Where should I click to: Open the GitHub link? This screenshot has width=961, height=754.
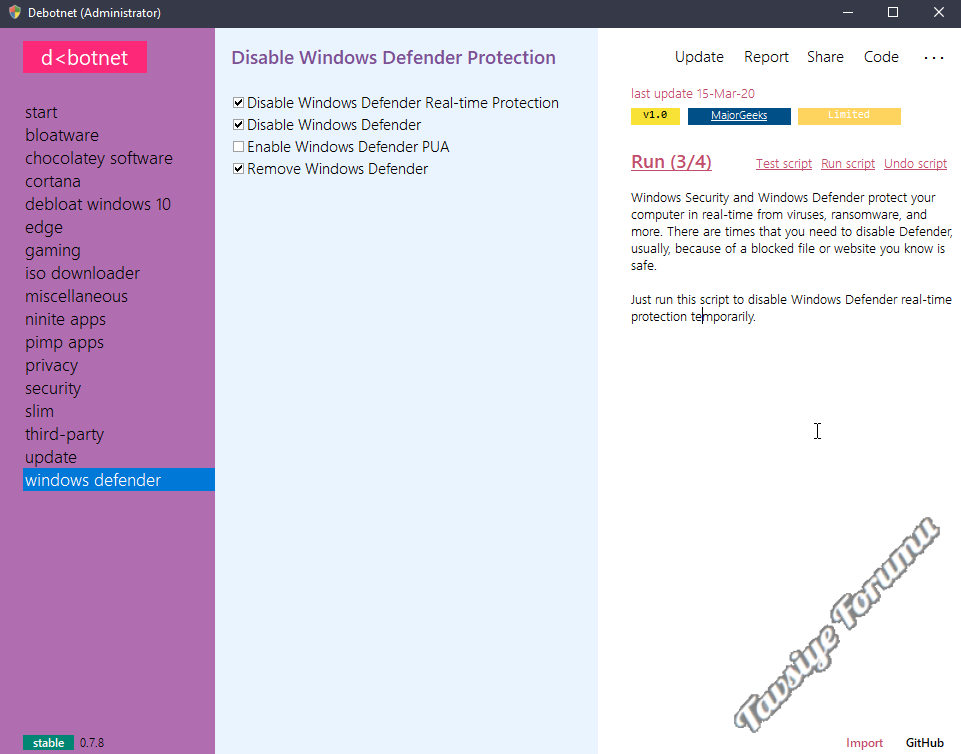924,743
